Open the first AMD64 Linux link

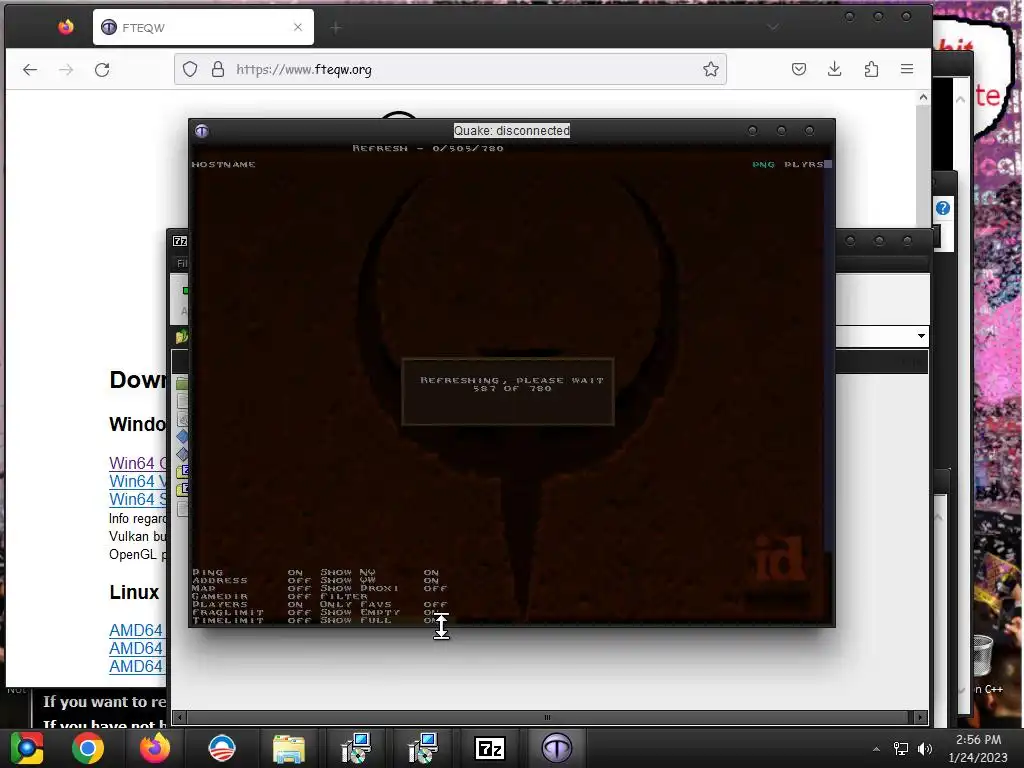(x=136, y=630)
